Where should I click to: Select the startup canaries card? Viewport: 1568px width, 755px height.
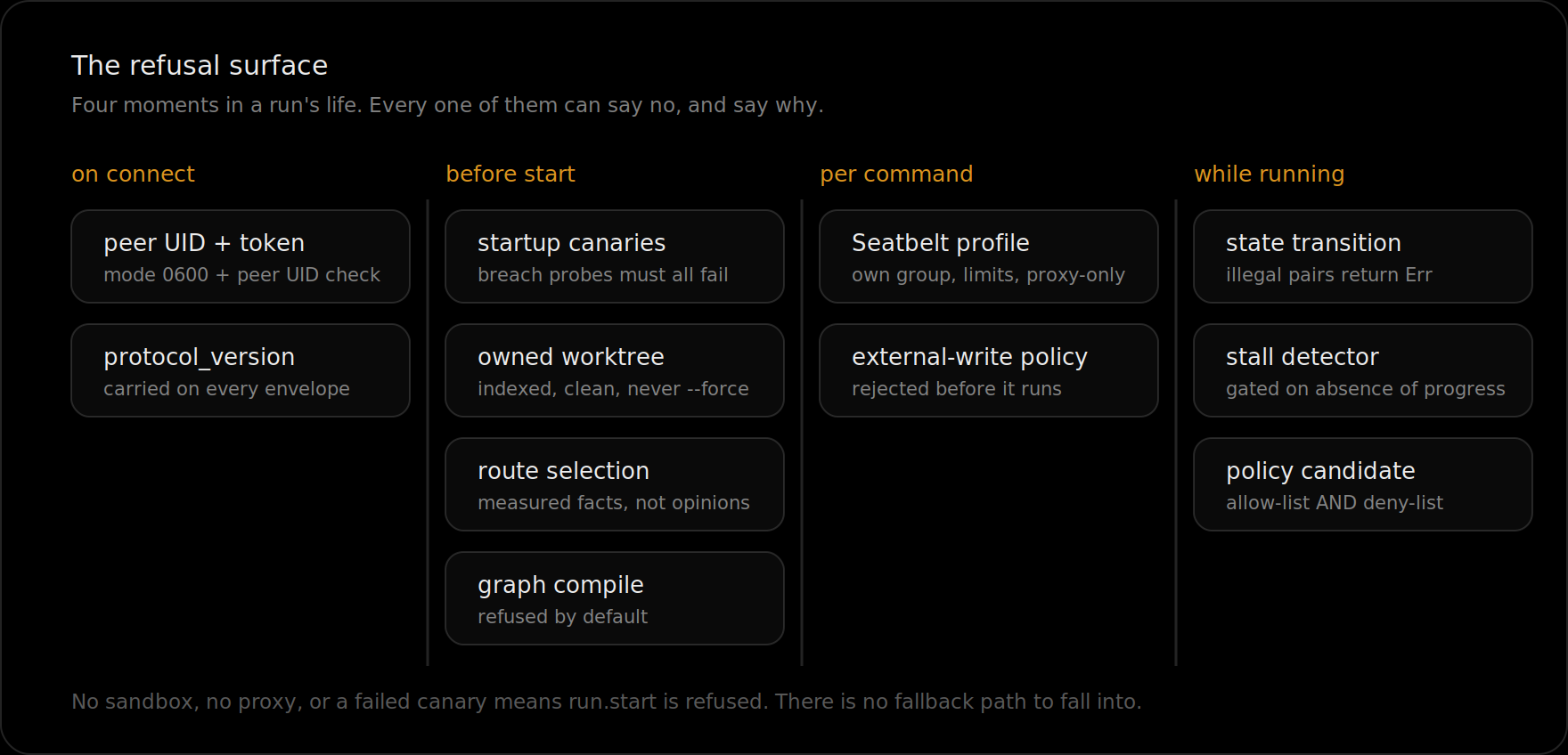click(615, 256)
